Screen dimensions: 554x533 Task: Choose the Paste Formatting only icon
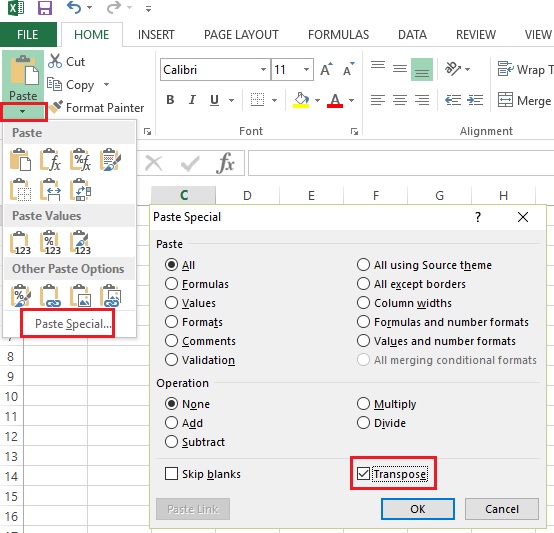pos(20,295)
